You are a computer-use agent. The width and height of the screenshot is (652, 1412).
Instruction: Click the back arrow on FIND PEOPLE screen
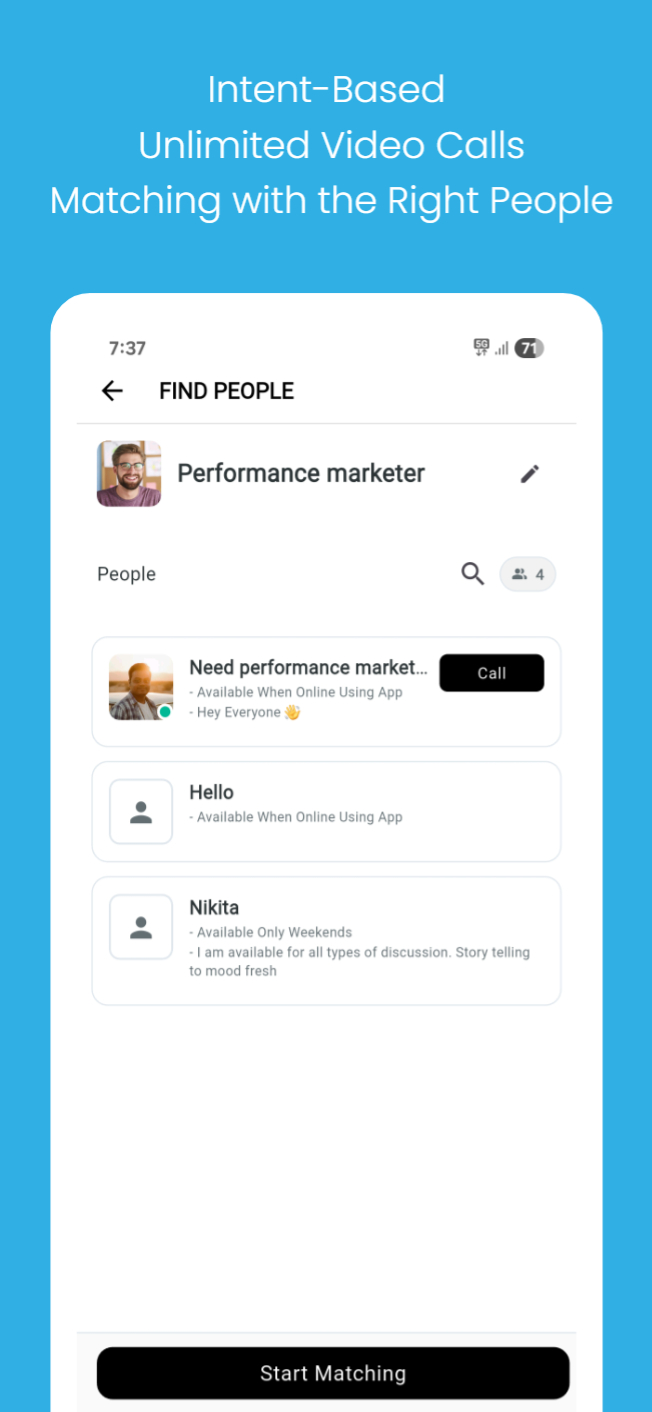(x=111, y=391)
